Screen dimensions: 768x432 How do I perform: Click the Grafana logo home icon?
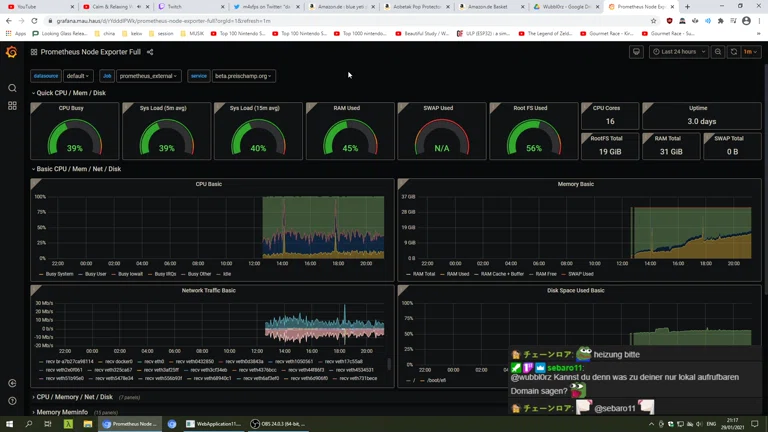12,52
